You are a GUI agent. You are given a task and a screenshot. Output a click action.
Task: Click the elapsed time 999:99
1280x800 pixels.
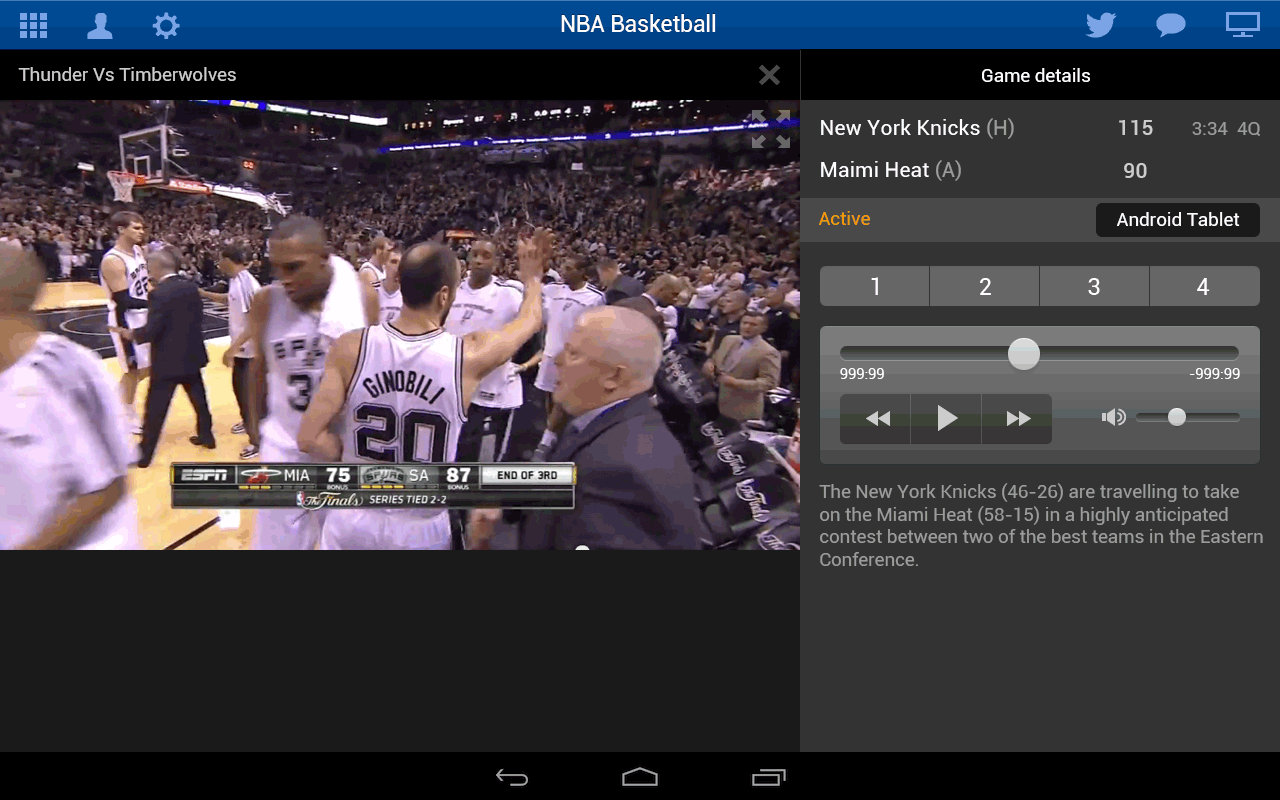tap(862, 374)
